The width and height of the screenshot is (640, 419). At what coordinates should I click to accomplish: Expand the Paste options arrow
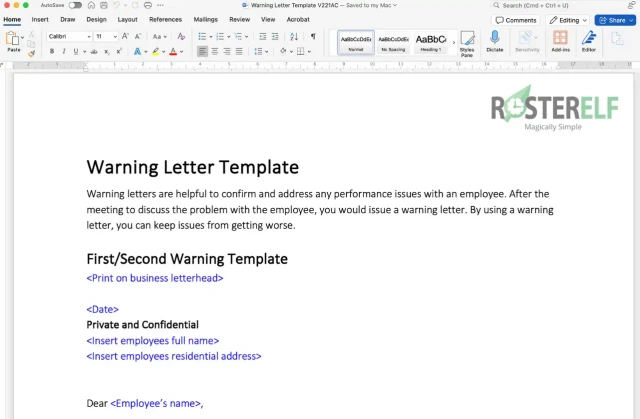click(22, 37)
